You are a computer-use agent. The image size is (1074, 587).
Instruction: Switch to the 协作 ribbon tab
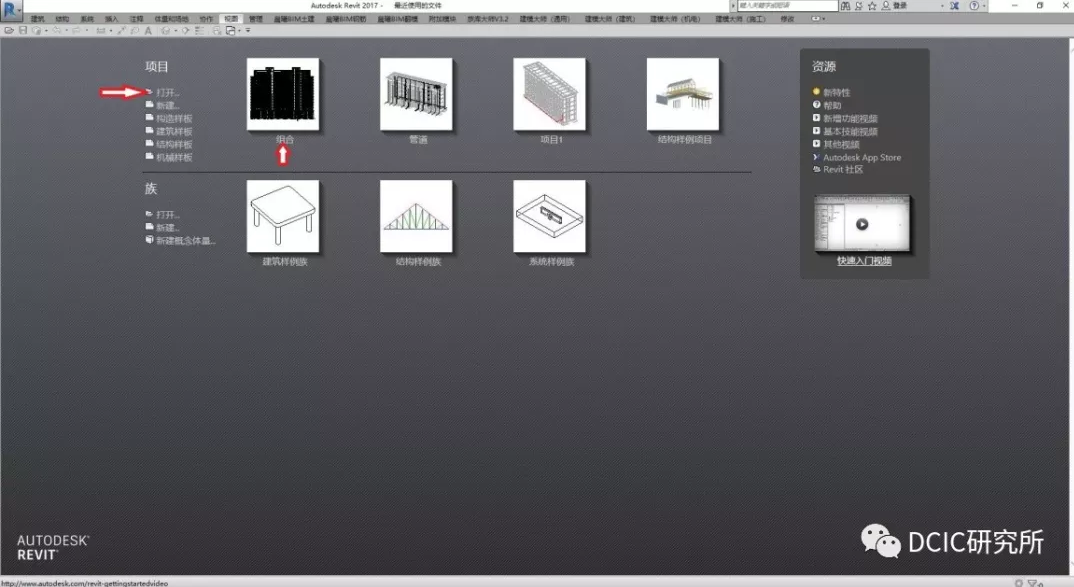coord(206,19)
